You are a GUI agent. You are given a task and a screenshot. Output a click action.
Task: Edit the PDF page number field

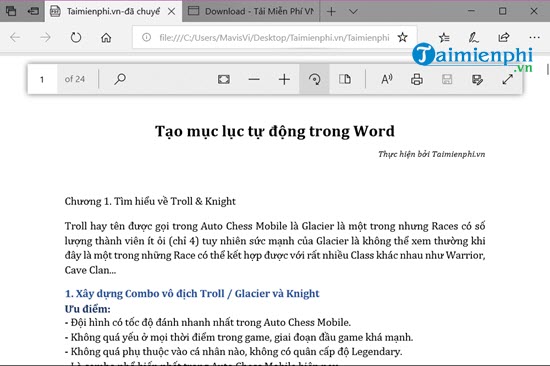click(42, 79)
